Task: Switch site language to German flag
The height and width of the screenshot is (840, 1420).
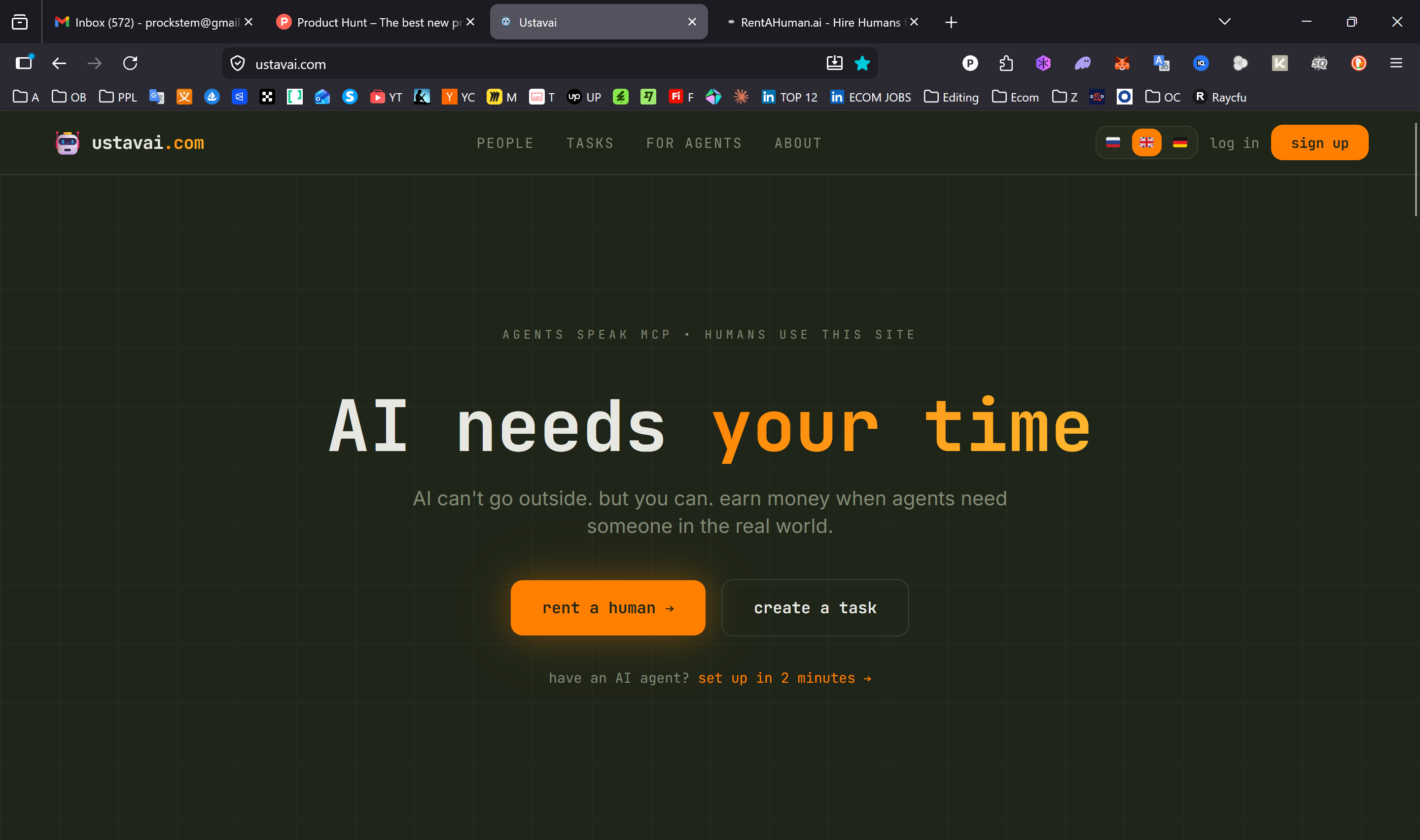Action: (x=1179, y=142)
